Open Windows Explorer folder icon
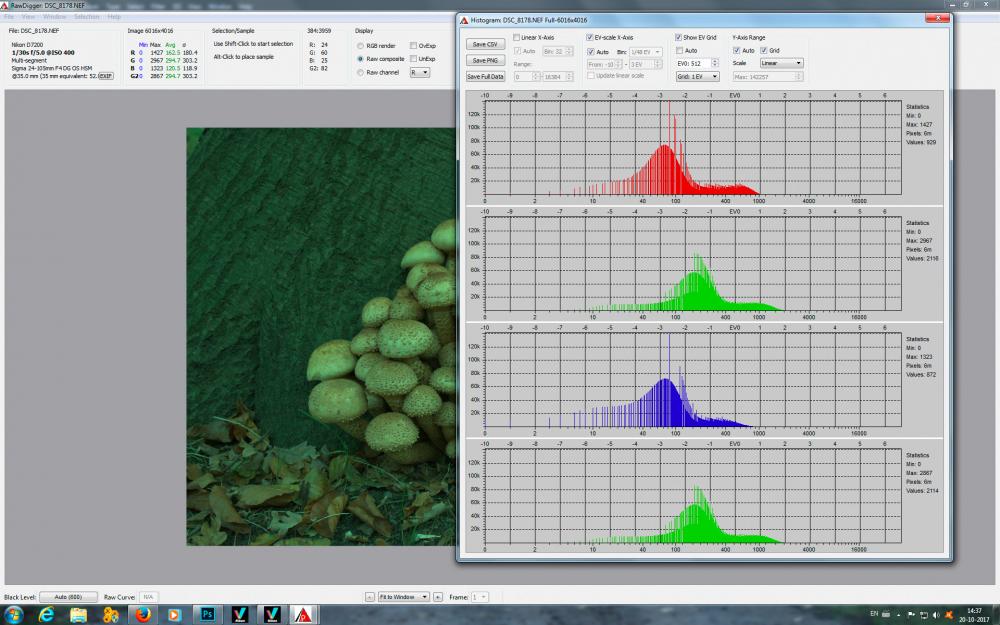 (78, 615)
